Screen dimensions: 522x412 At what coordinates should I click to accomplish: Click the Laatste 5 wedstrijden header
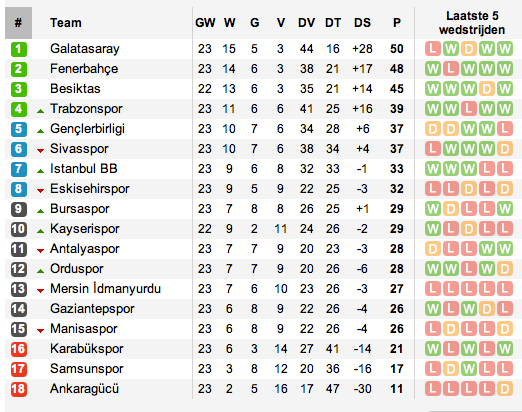pos(472,23)
